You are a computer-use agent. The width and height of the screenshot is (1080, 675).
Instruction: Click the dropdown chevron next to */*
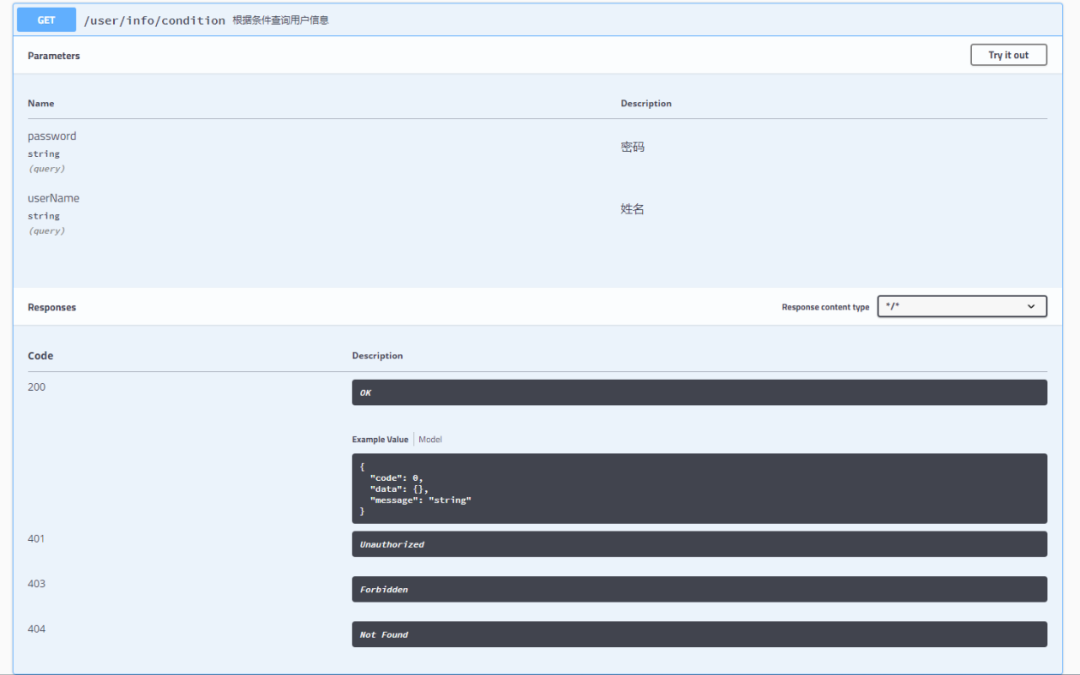(x=1031, y=307)
